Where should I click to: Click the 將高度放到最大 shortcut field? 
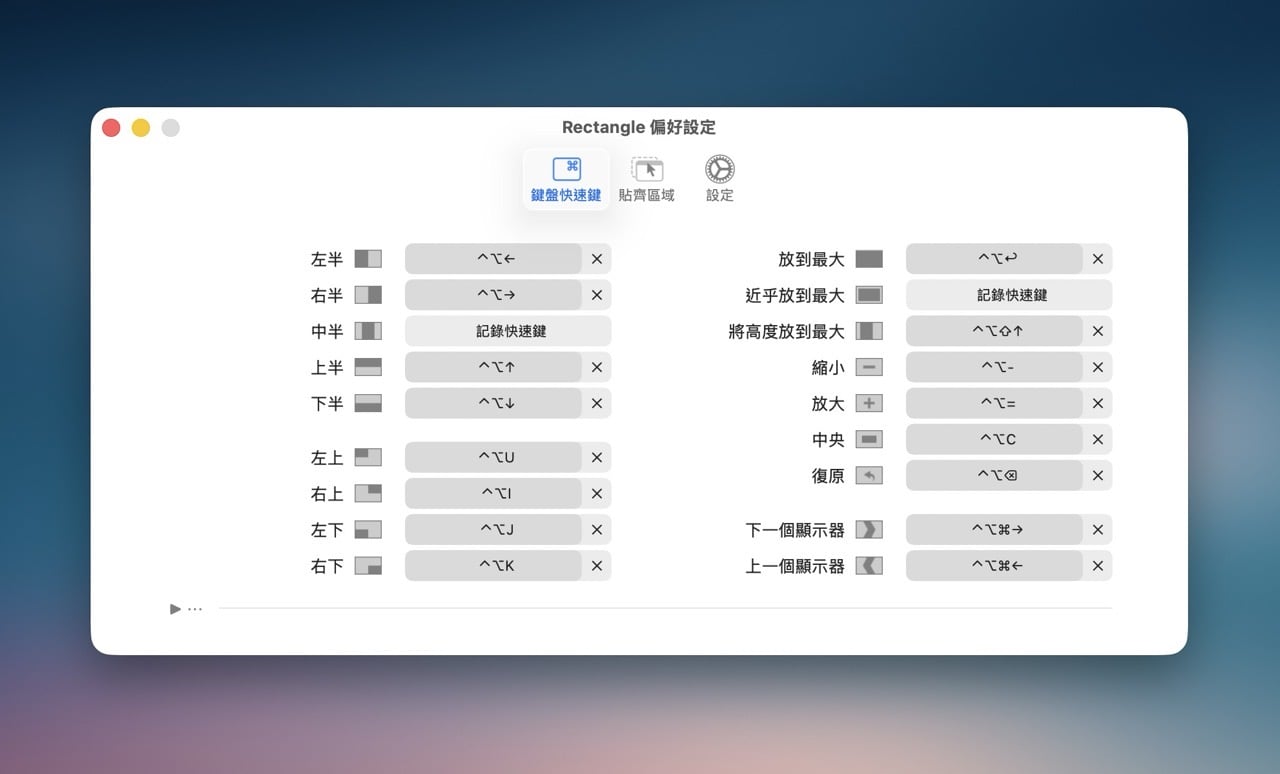pos(995,331)
